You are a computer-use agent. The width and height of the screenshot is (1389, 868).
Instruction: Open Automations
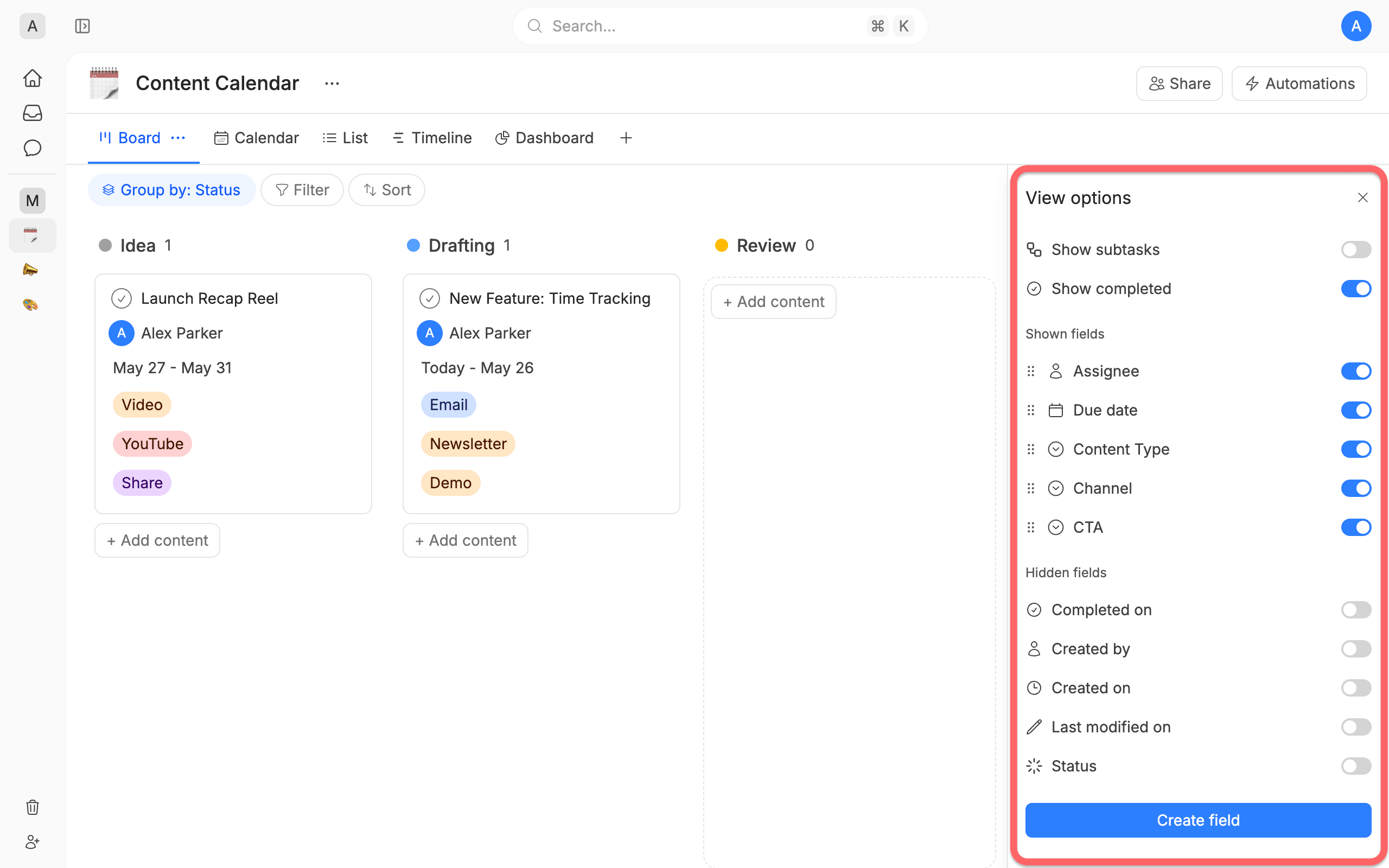1299,84
